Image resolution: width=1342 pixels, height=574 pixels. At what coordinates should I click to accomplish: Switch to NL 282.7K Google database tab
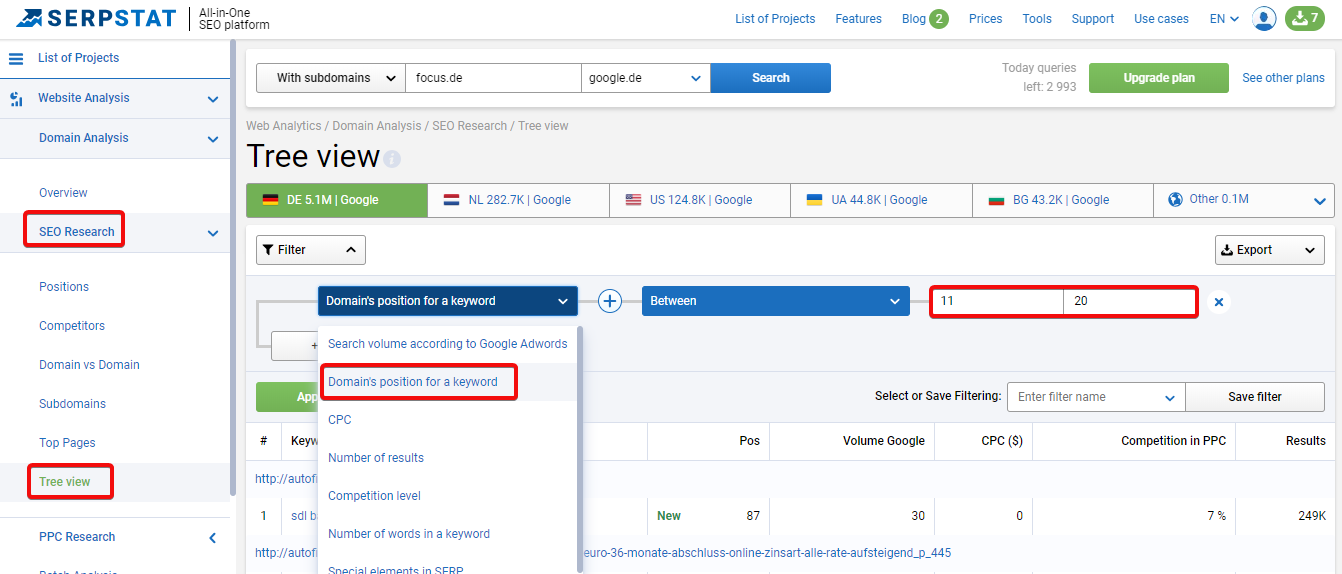click(518, 200)
